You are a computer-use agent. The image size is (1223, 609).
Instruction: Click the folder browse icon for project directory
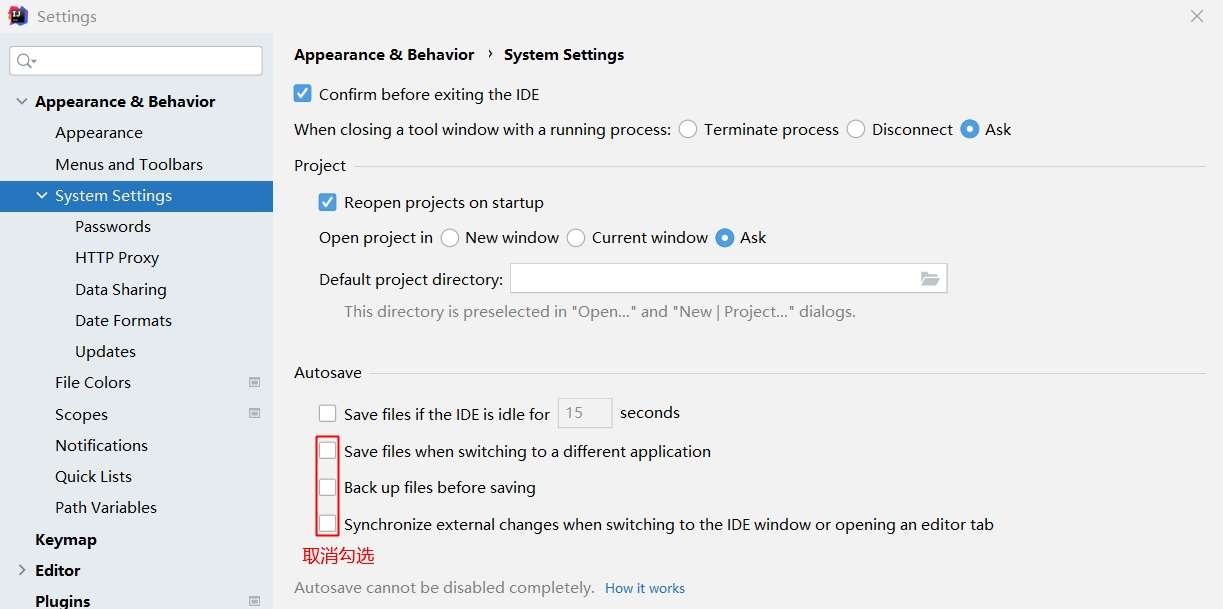point(930,279)
